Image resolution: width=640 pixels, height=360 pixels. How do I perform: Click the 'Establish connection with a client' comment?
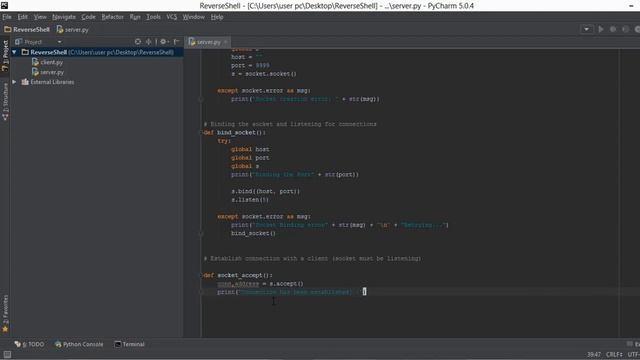tap(312, 258)
